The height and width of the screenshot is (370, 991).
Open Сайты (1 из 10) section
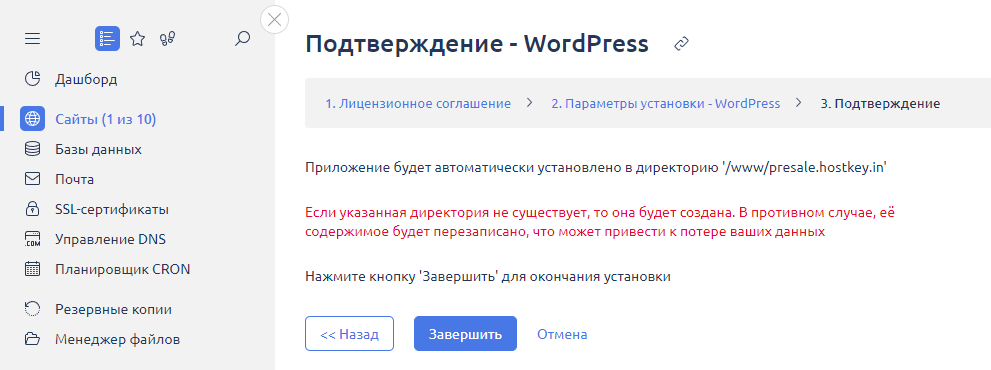106,119
